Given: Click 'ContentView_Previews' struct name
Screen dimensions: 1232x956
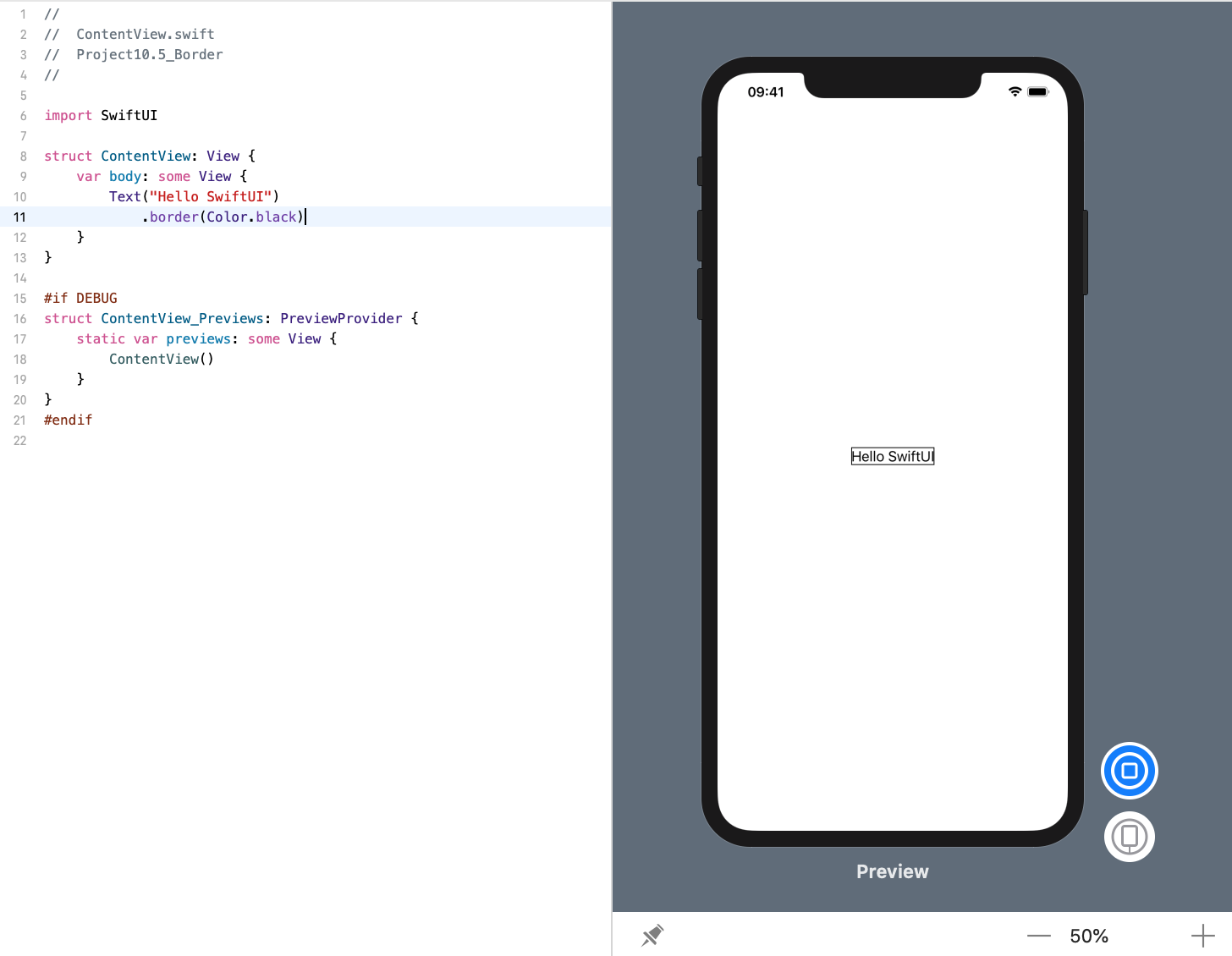Looking at the screenshot, I should [182, 318].
